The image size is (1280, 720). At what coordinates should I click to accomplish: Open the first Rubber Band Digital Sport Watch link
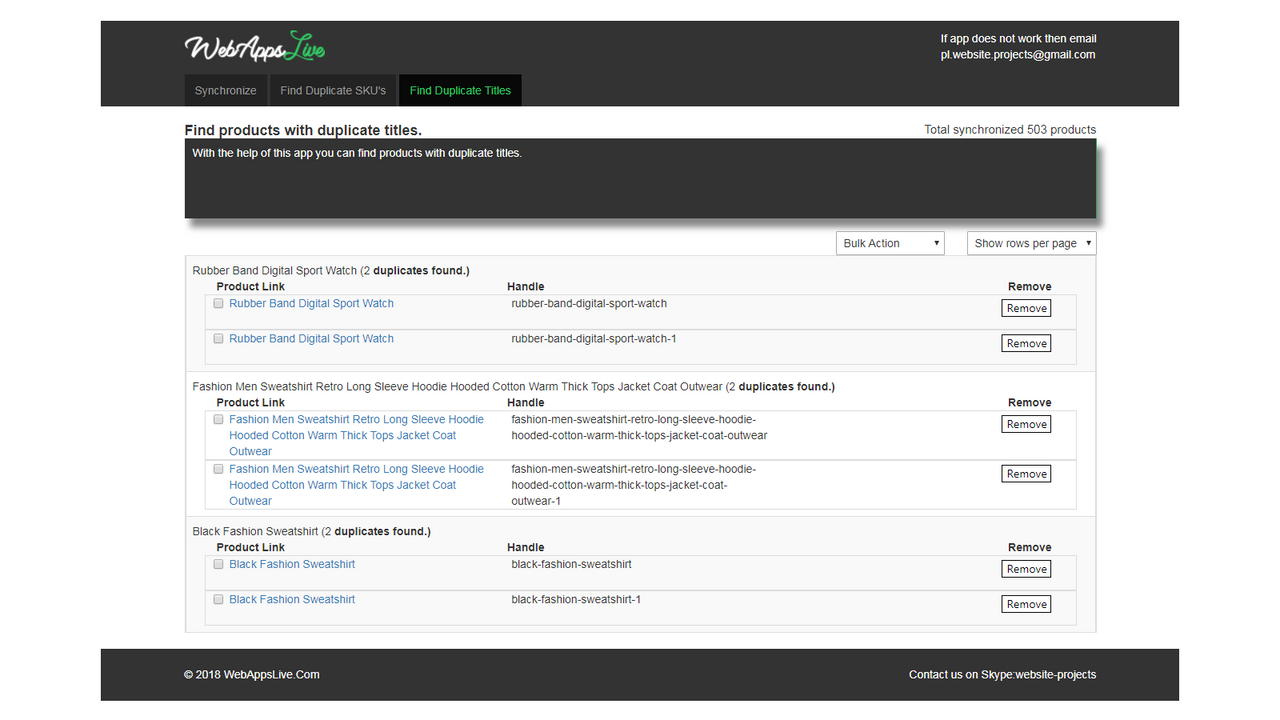pyautogui.click(x=311, y=303)
